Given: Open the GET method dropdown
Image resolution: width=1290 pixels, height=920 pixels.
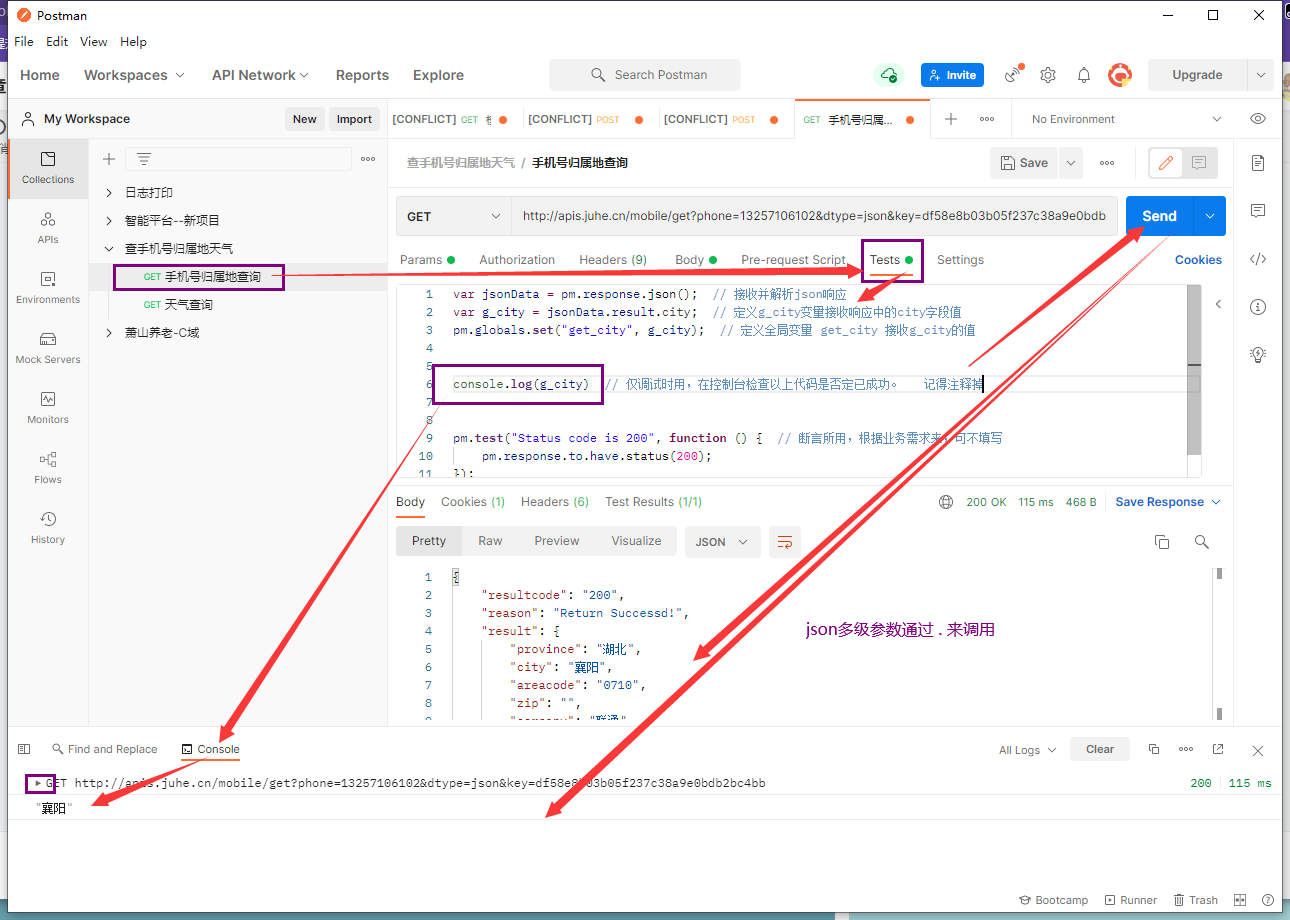Looking at the screenshot, I should pyautogui.click(x=454, y=216).
